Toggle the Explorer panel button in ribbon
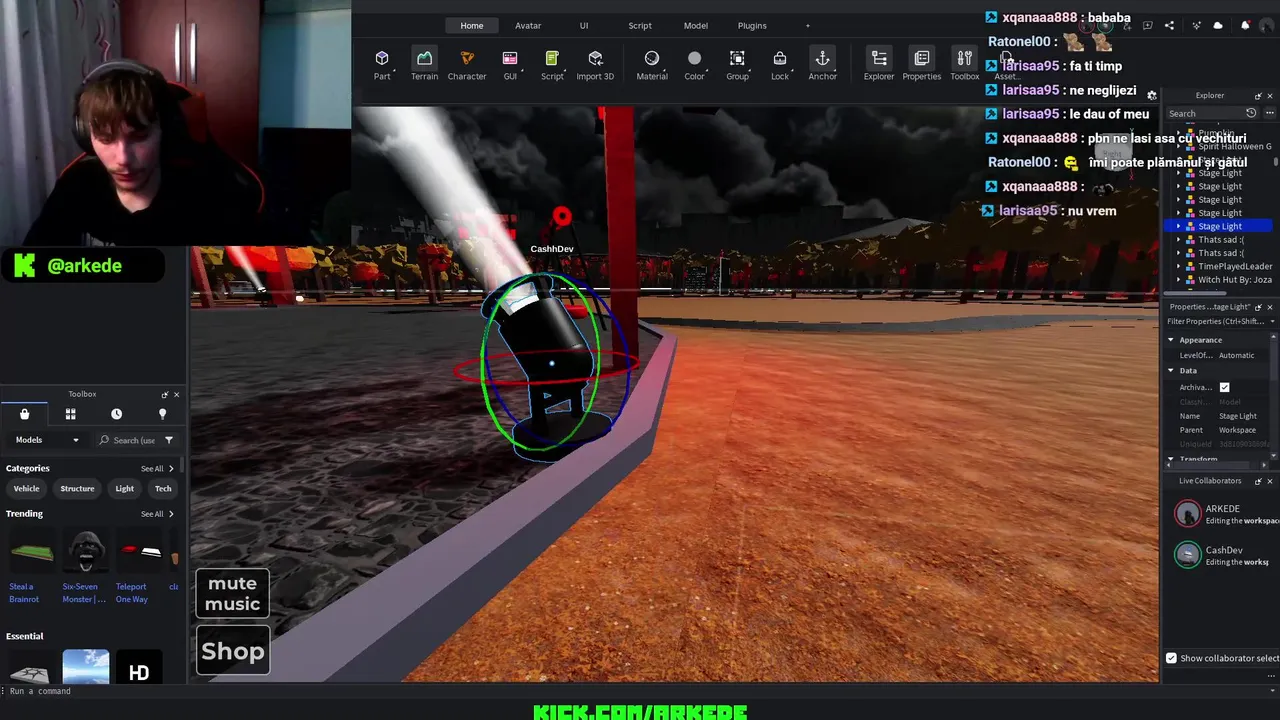 (879, 64)
